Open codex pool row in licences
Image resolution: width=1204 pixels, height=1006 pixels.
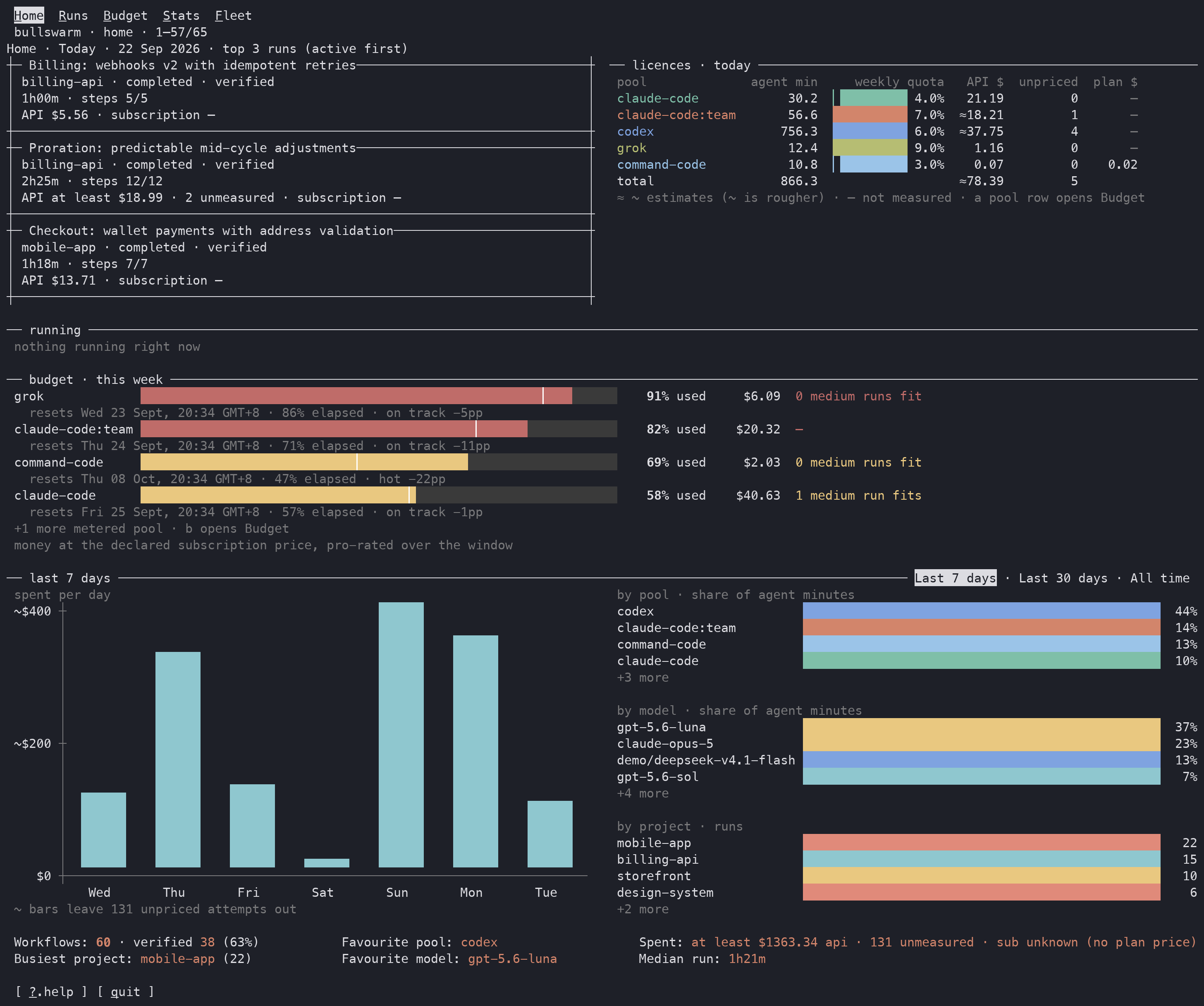877,132
